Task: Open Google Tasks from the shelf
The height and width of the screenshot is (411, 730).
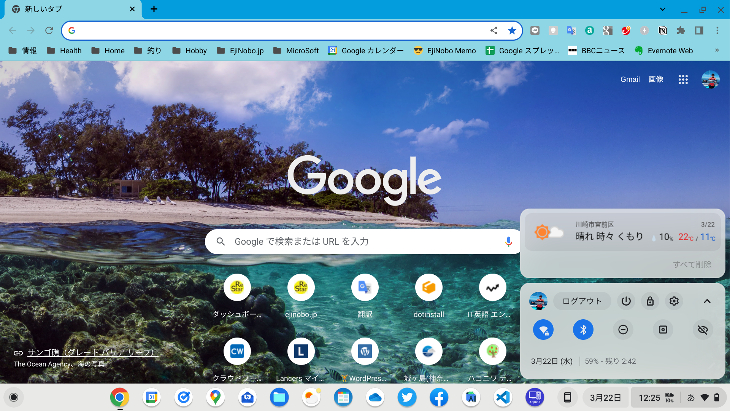Action: point(183,397)
